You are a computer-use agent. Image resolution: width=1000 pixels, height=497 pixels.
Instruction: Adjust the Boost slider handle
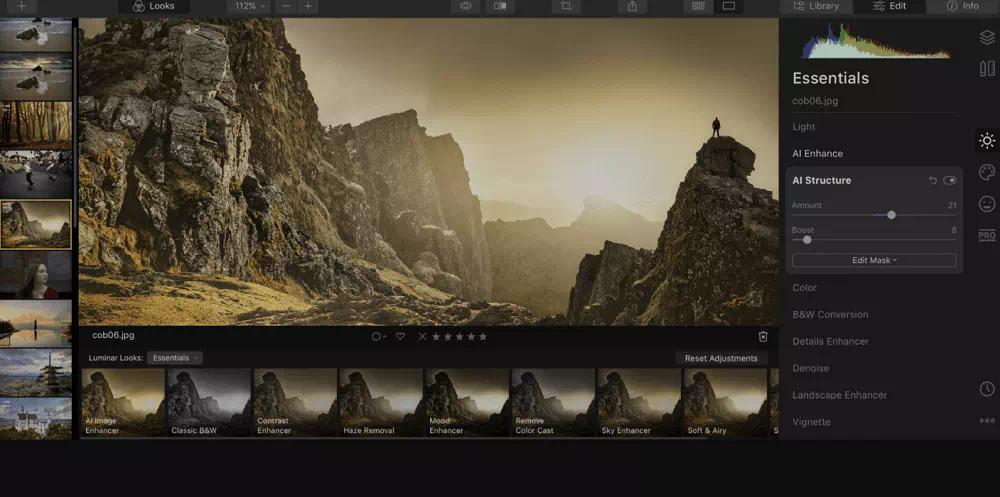pyautogui.click(x=807, y=240)
